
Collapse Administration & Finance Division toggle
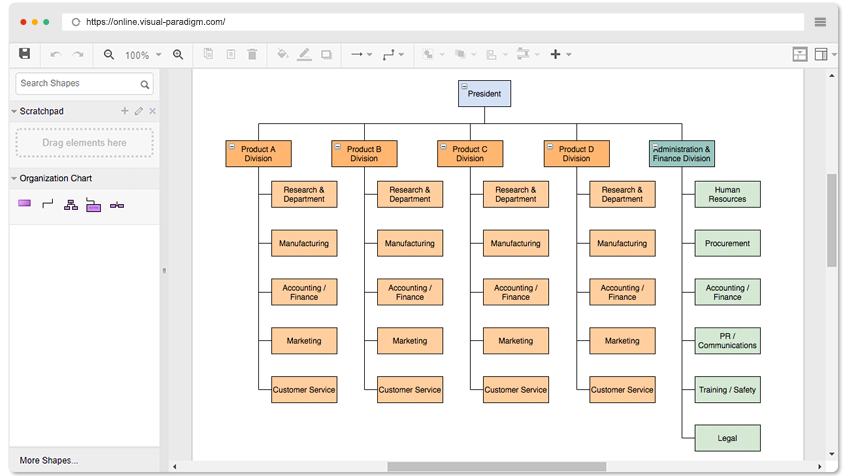click(x=655, y=146)
